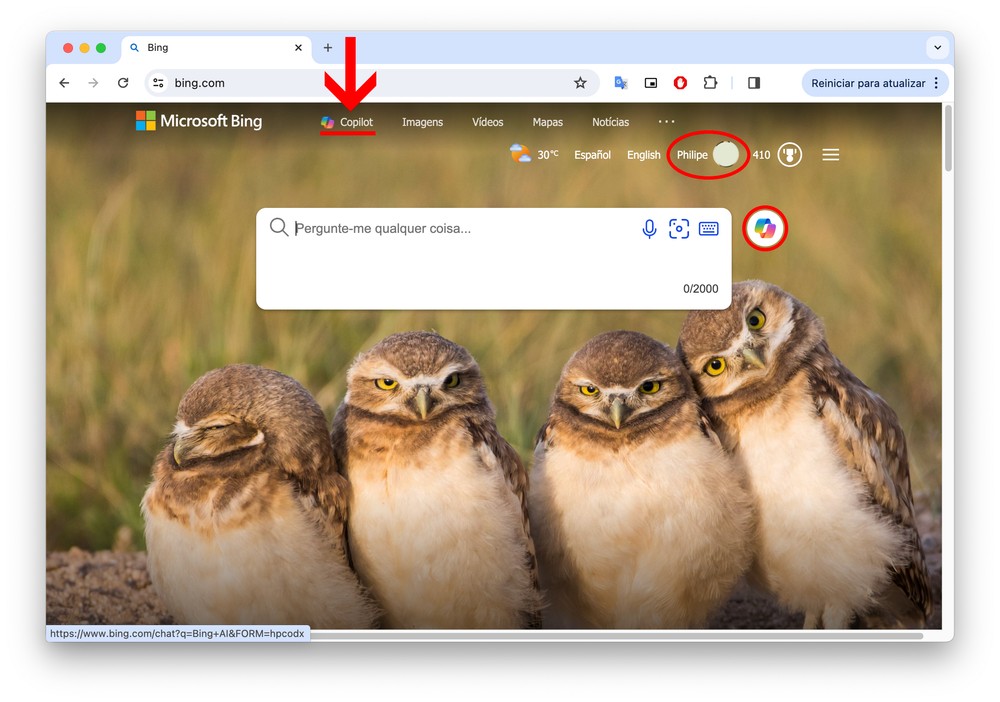Open the Mapas tab

548,122
